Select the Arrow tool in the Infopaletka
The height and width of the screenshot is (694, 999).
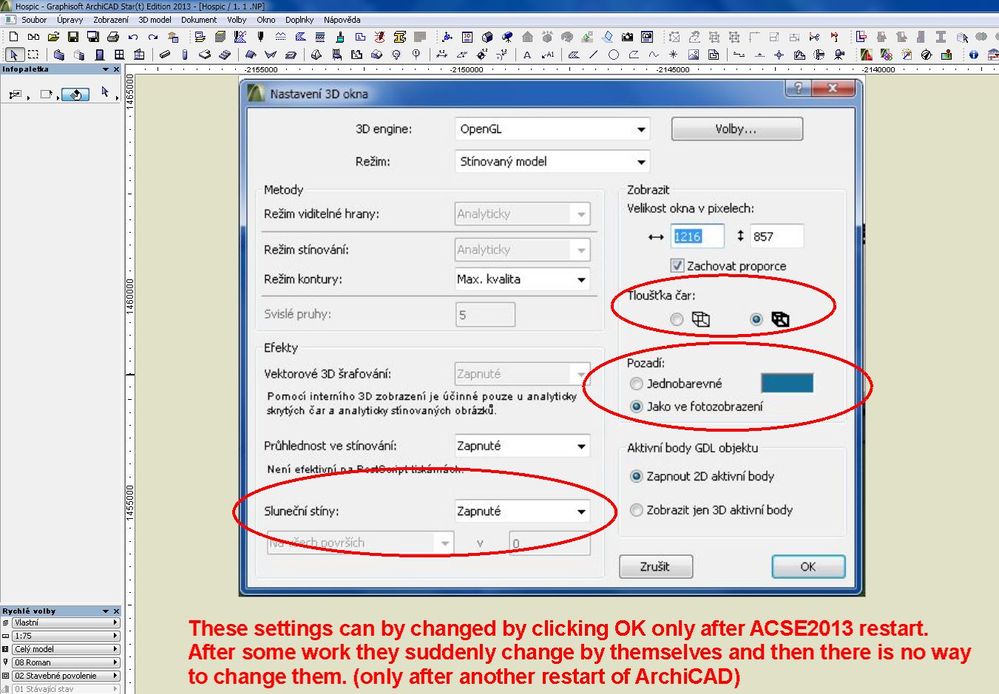(x=104, y=92)
